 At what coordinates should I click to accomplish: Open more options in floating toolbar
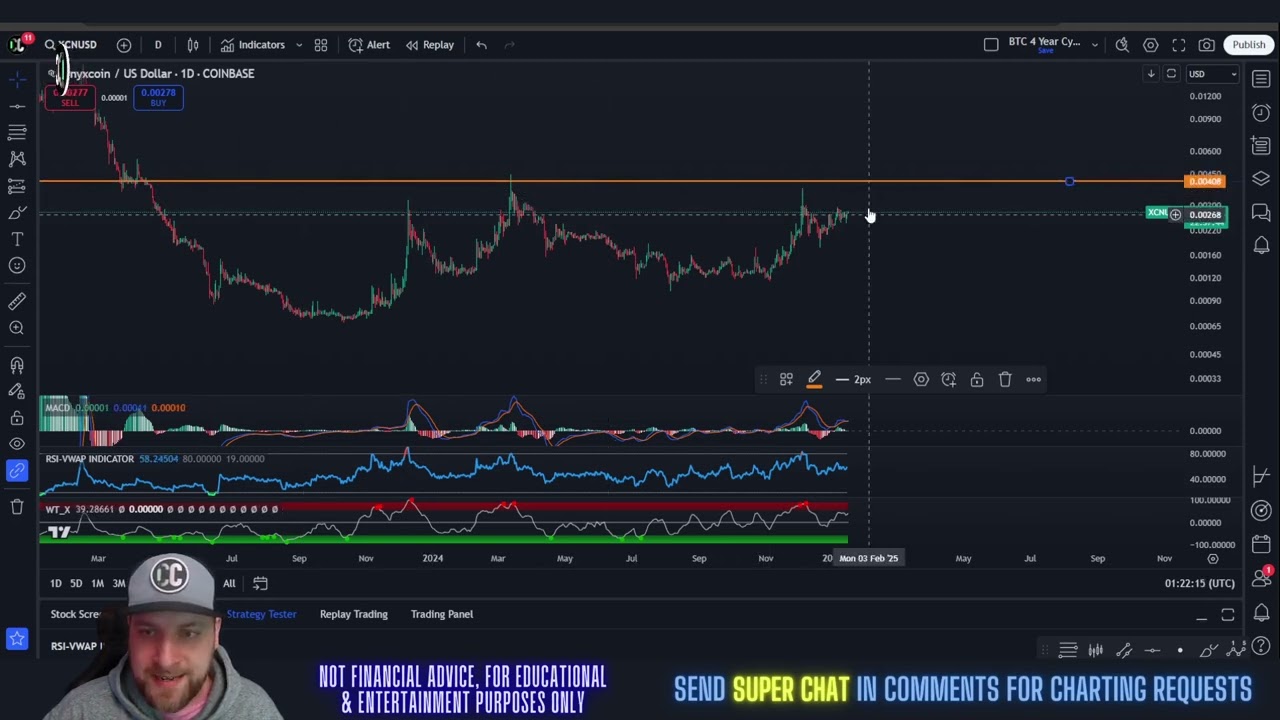click(x=1033, y=379)
